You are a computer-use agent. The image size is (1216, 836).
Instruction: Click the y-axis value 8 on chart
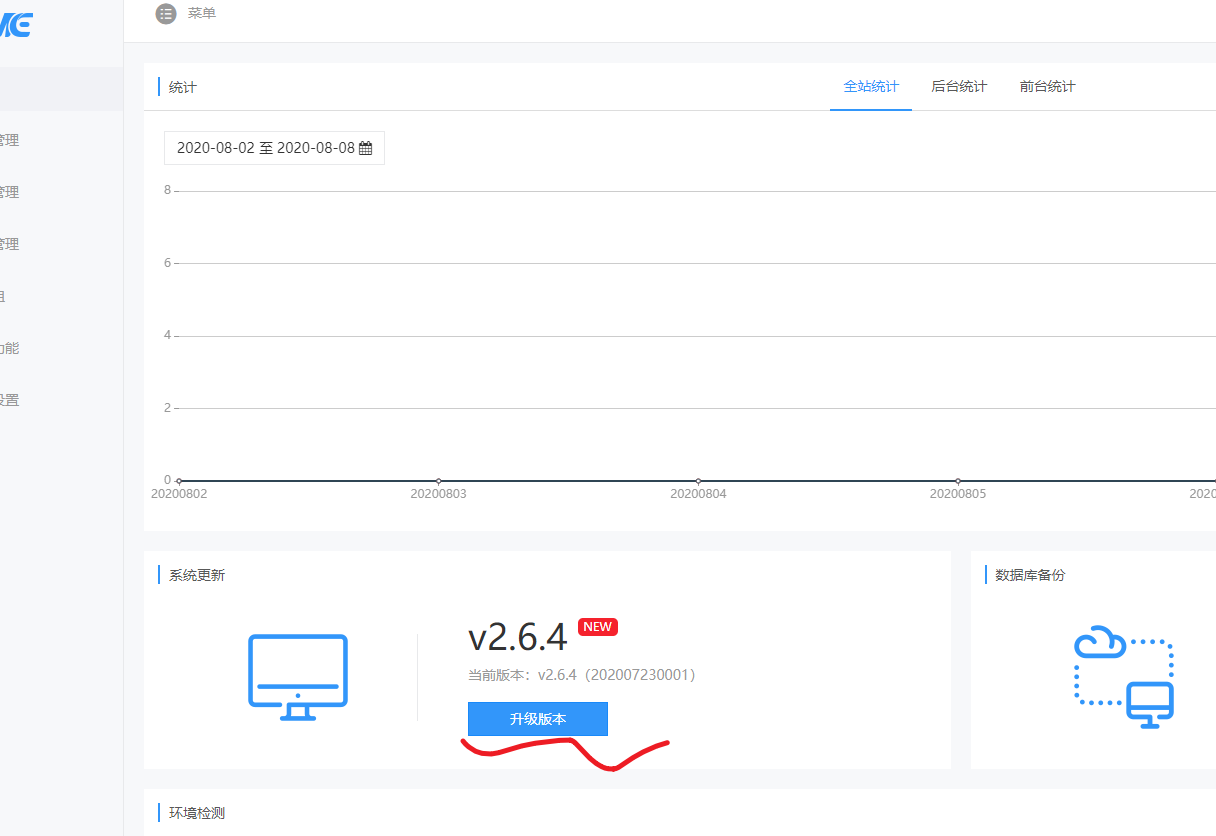(168, 190)
